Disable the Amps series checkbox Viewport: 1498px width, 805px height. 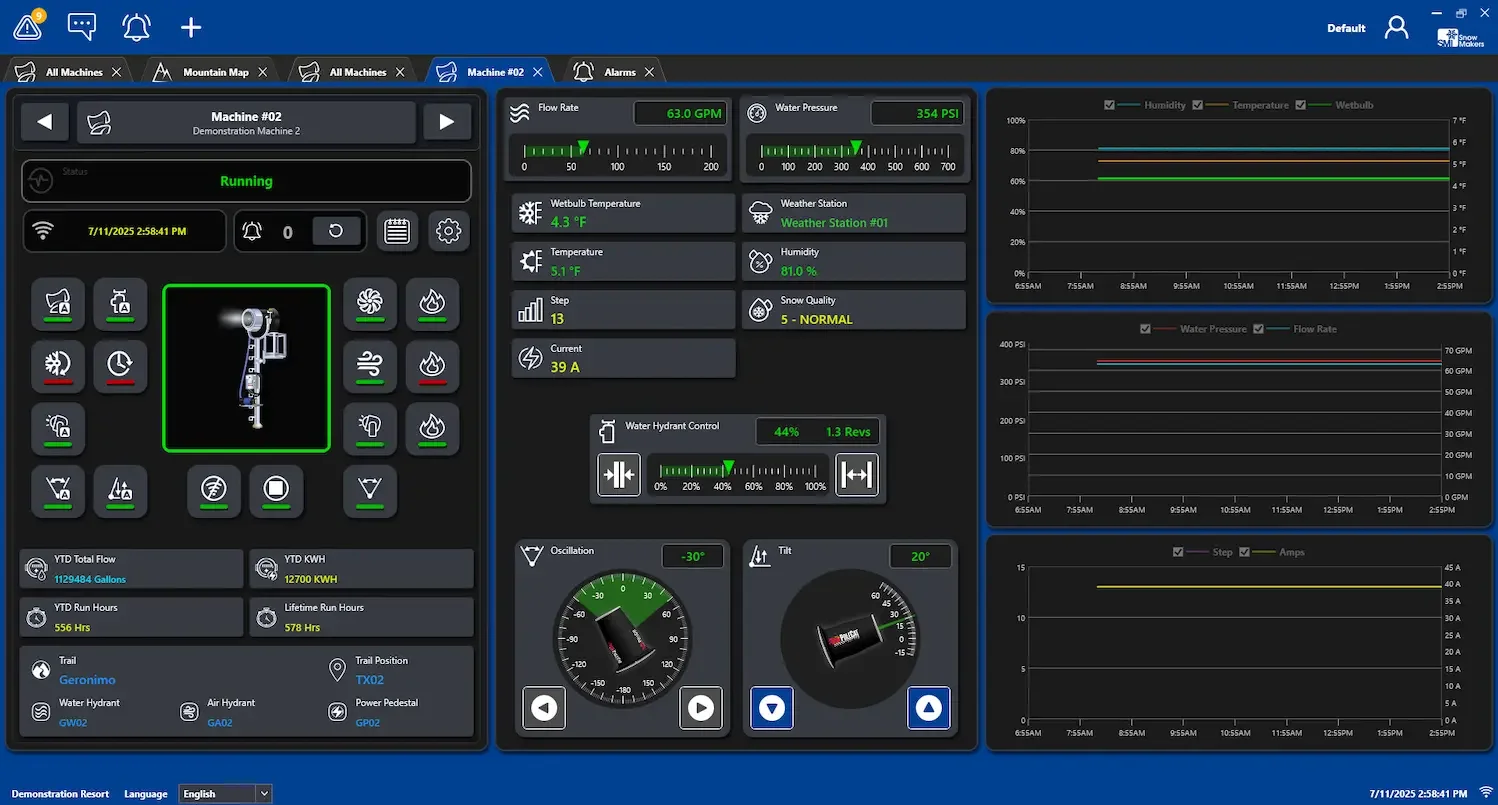(x=1245, y=551)
